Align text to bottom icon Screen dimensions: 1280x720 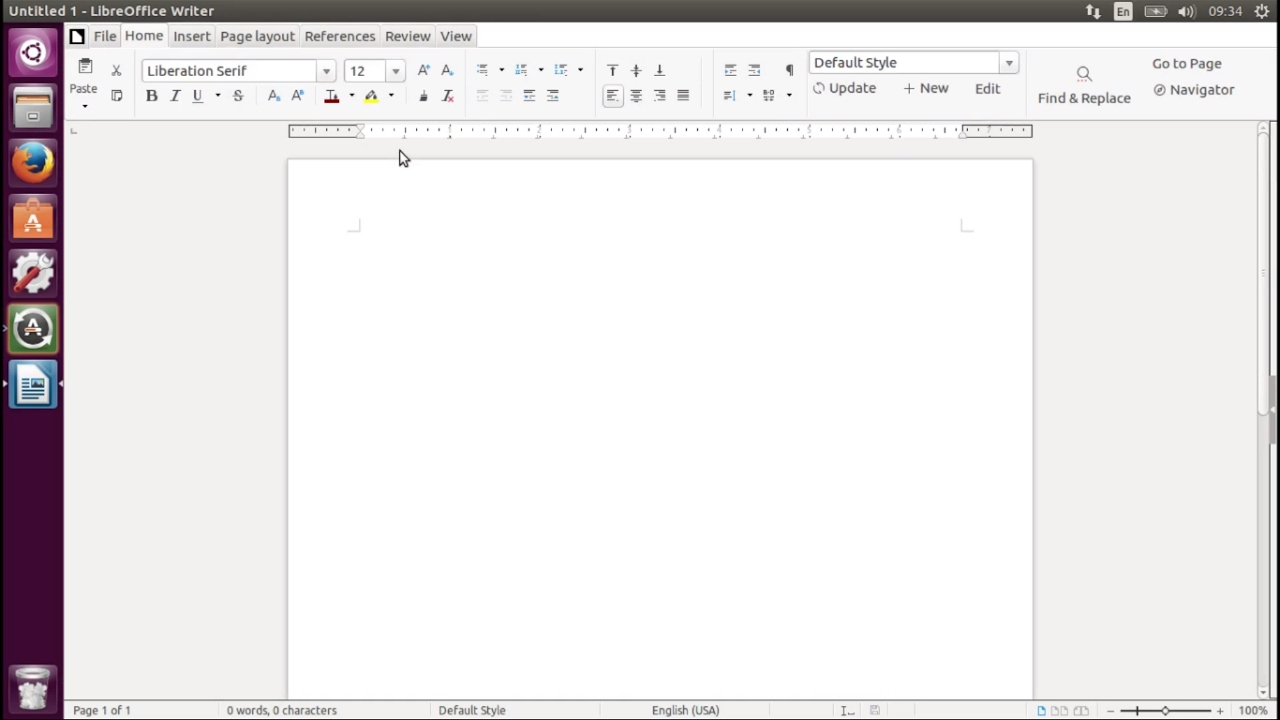pyautogui.click(x=659, y=70)
